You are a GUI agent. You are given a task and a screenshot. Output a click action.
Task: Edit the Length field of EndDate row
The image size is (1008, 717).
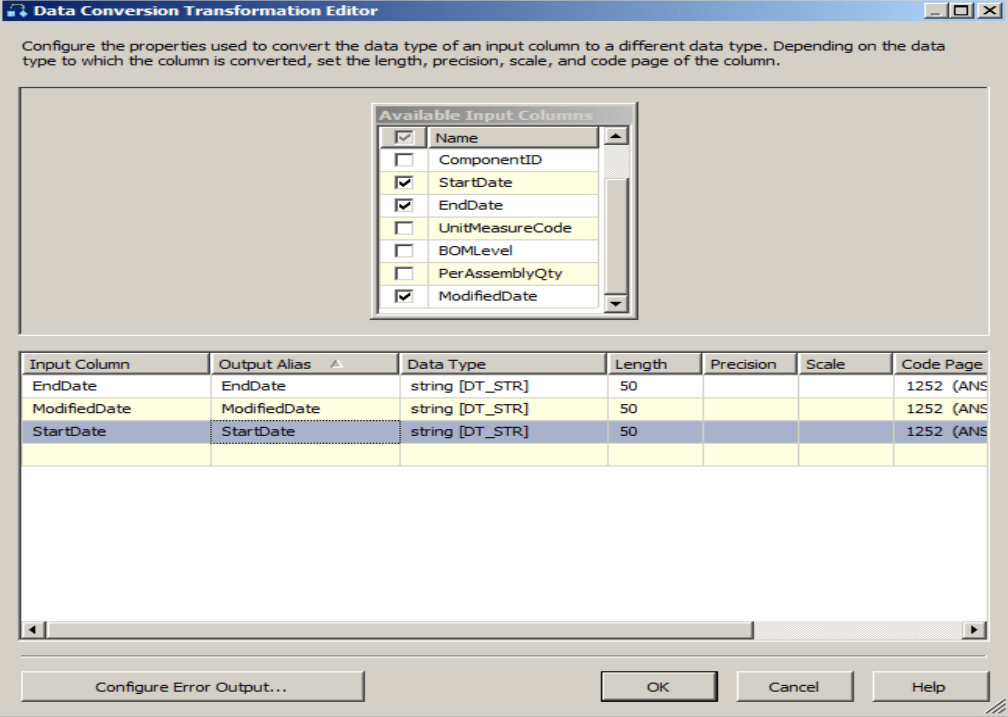coord(654,386)
